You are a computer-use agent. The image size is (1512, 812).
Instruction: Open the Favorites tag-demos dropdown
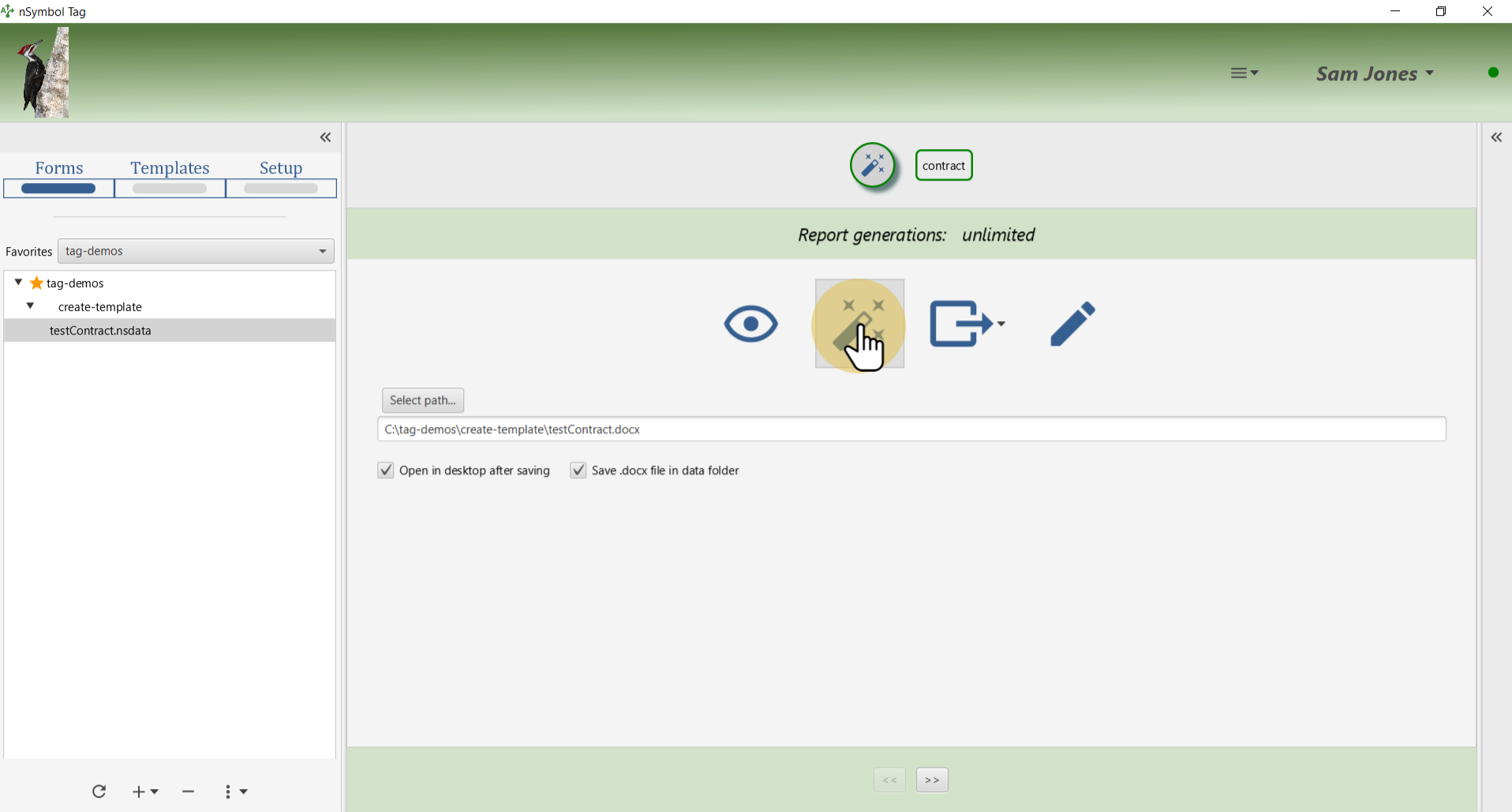(196, 251)
